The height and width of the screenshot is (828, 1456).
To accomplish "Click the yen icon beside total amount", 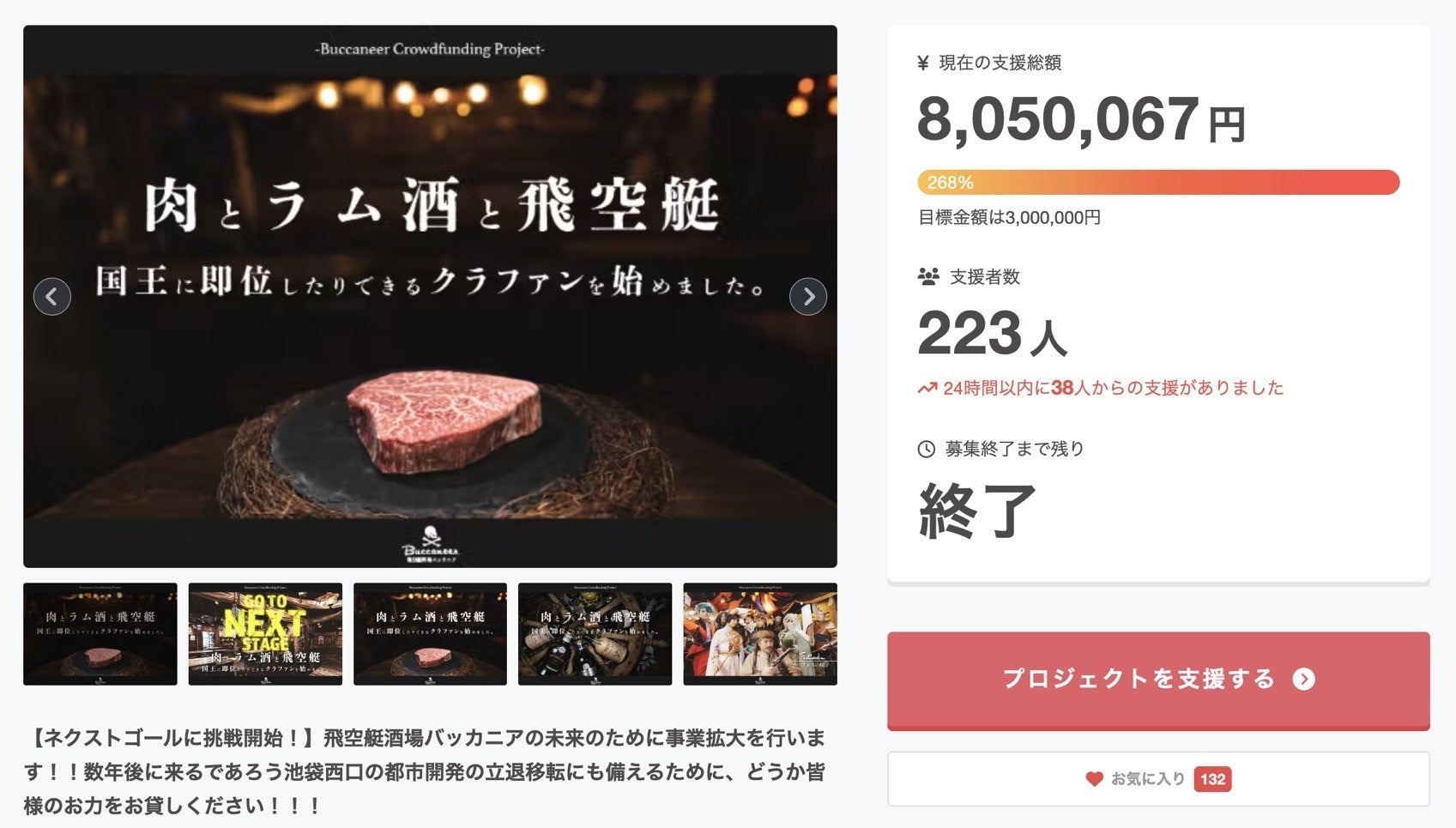I will pos(923,63).
